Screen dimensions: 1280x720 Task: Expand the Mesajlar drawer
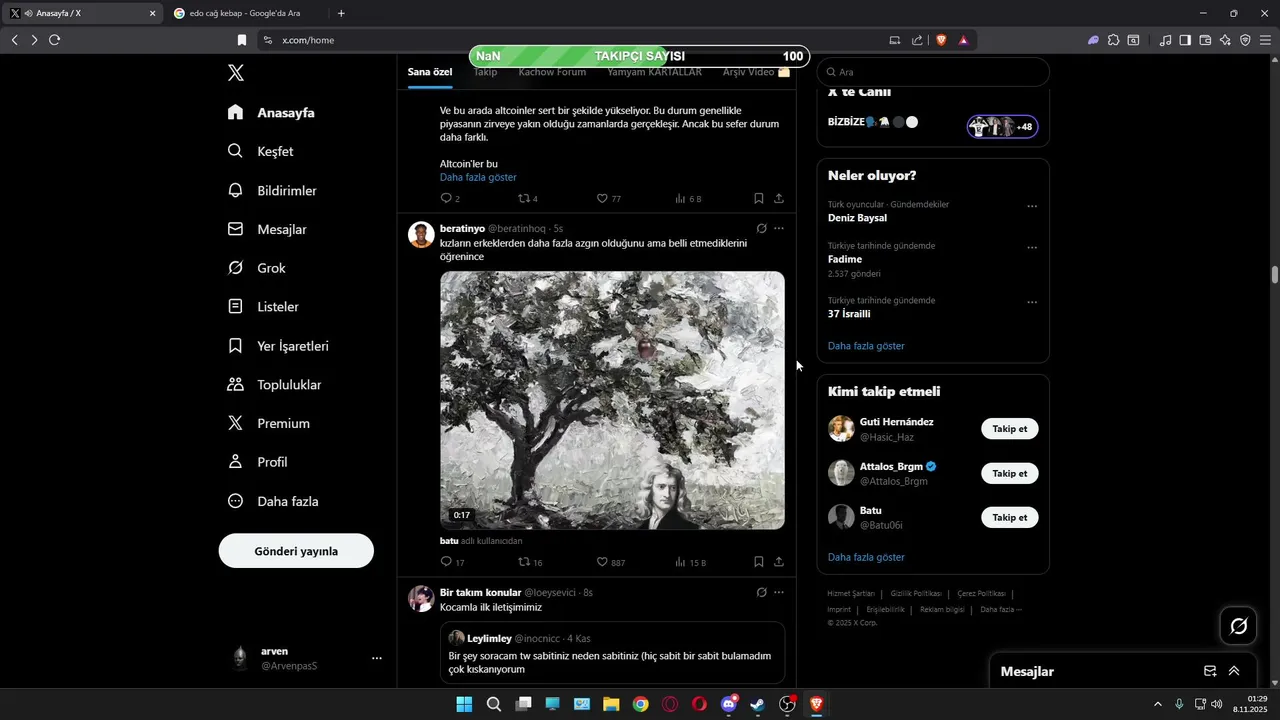(1234, 671)
